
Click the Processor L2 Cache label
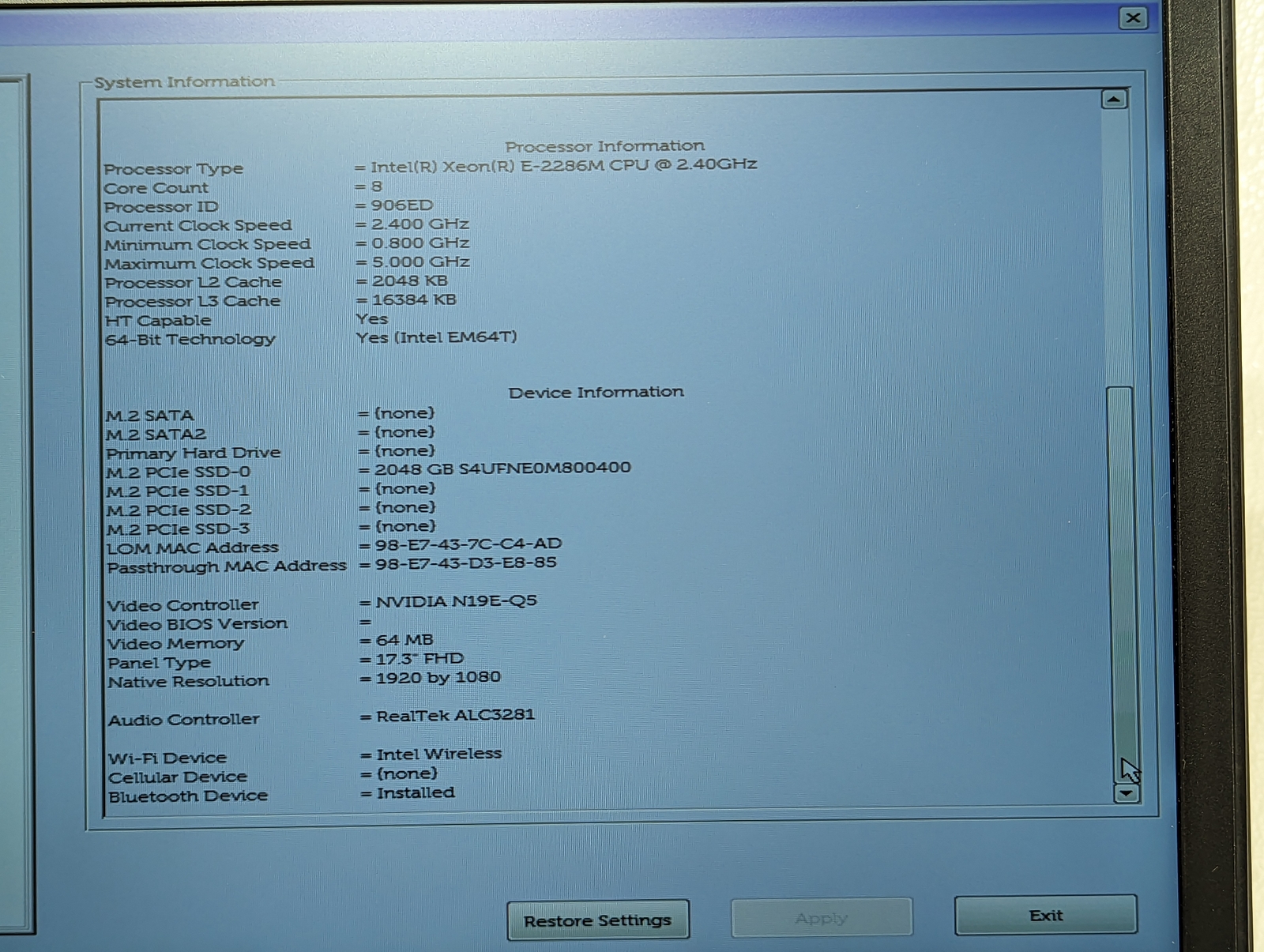pyautogui.click(x=194, y=283)
